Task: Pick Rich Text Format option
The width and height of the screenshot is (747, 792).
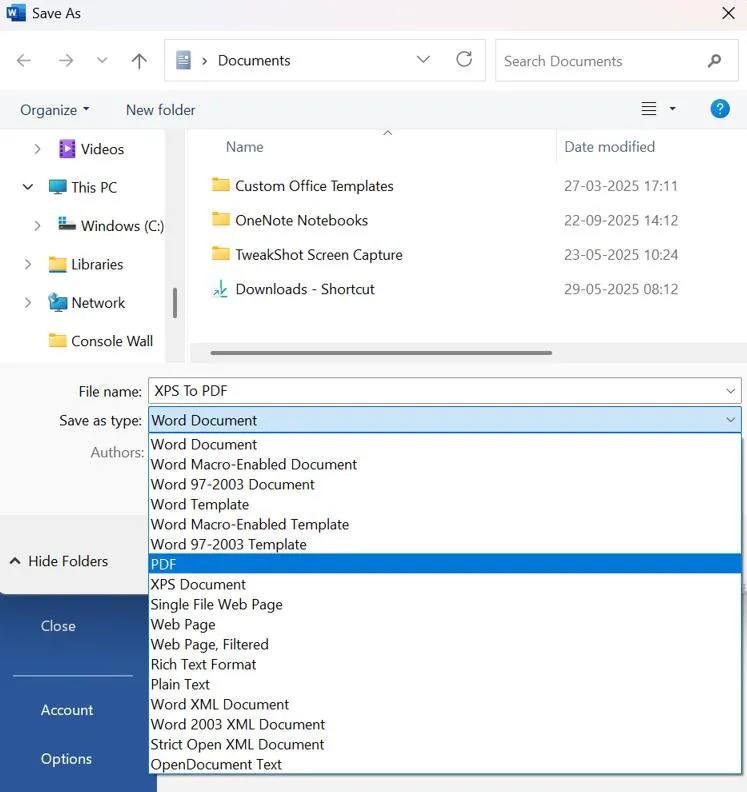Action: (203, 664)
